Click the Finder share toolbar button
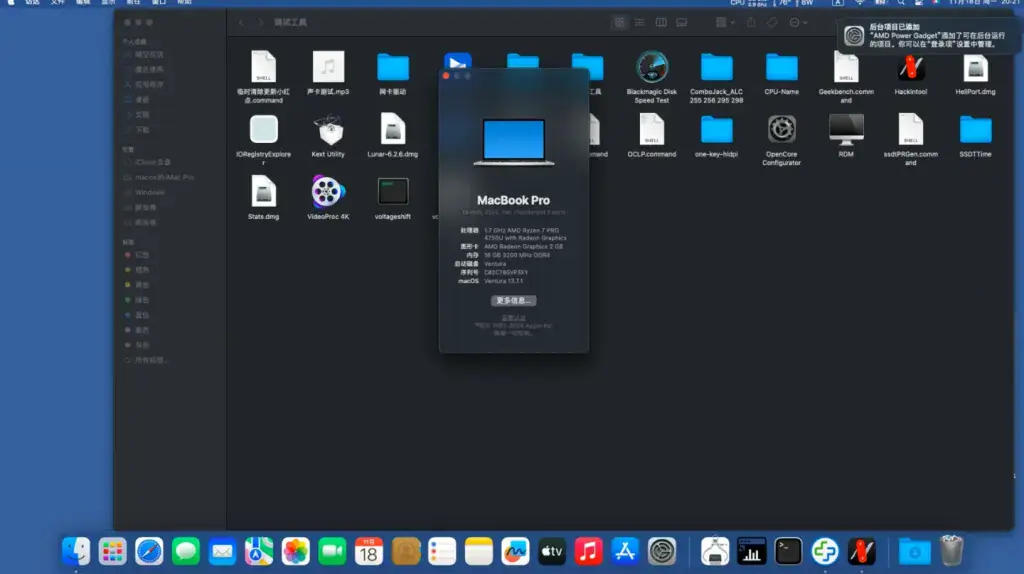Viewport: 1024px width, 574px height. tap(751, 22)
